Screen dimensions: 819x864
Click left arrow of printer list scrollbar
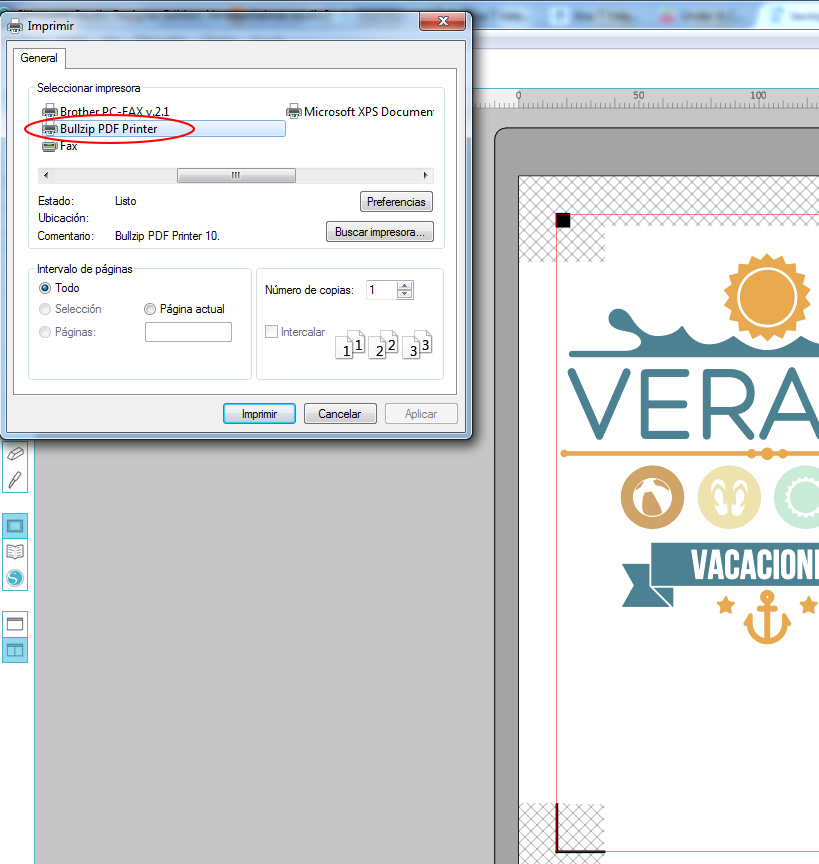click(x=46, y=176)
